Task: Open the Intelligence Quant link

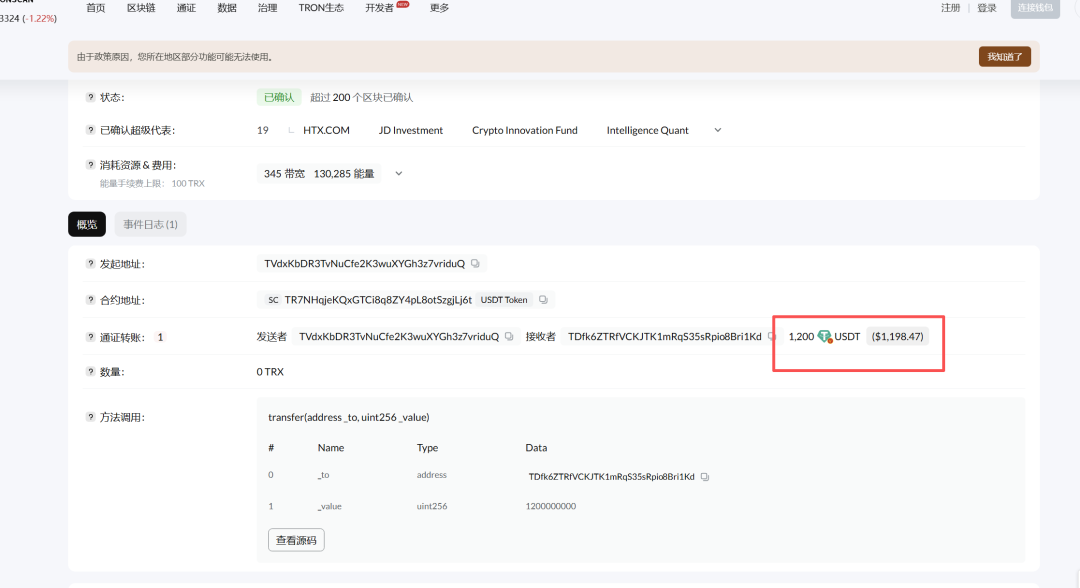Action: (x=647, y=130)
